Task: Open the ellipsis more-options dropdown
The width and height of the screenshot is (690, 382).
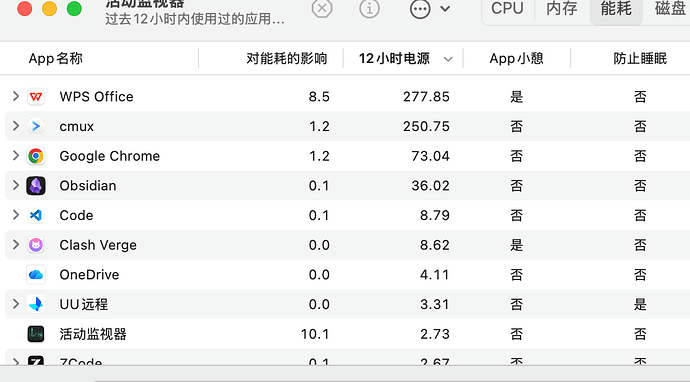Action: coord(430,9)
